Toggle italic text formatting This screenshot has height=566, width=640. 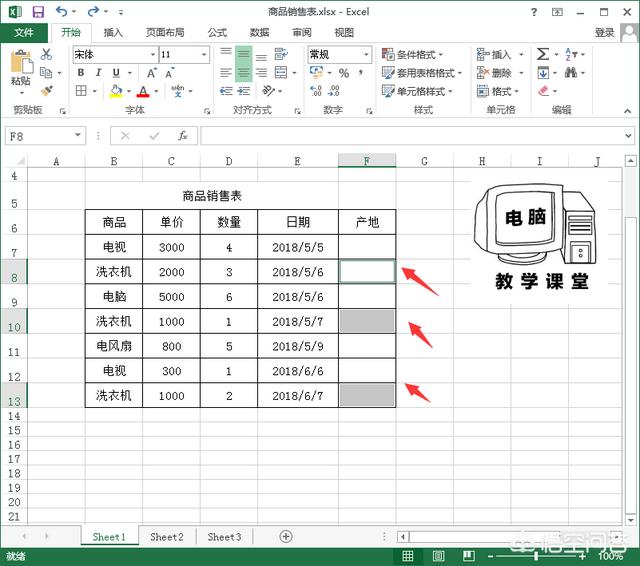coord(99,73)
